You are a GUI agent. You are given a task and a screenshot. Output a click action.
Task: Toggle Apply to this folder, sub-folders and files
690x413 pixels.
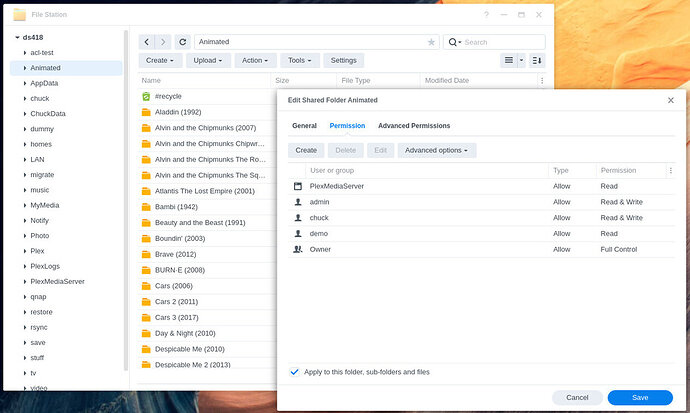294,372
